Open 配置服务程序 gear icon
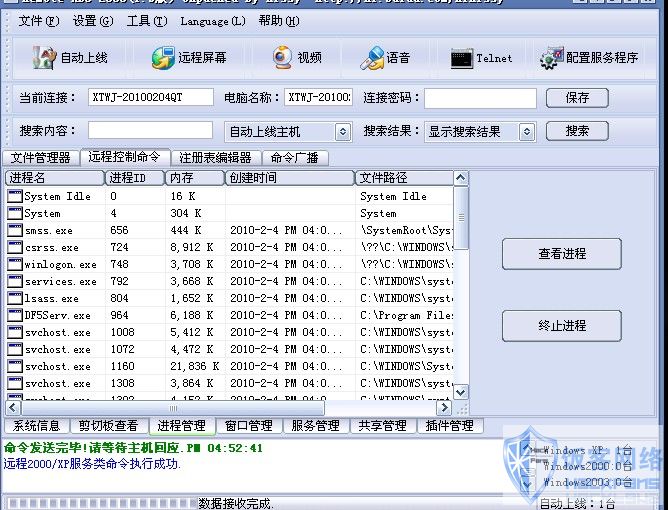668x510 pixels. [549, 58]
